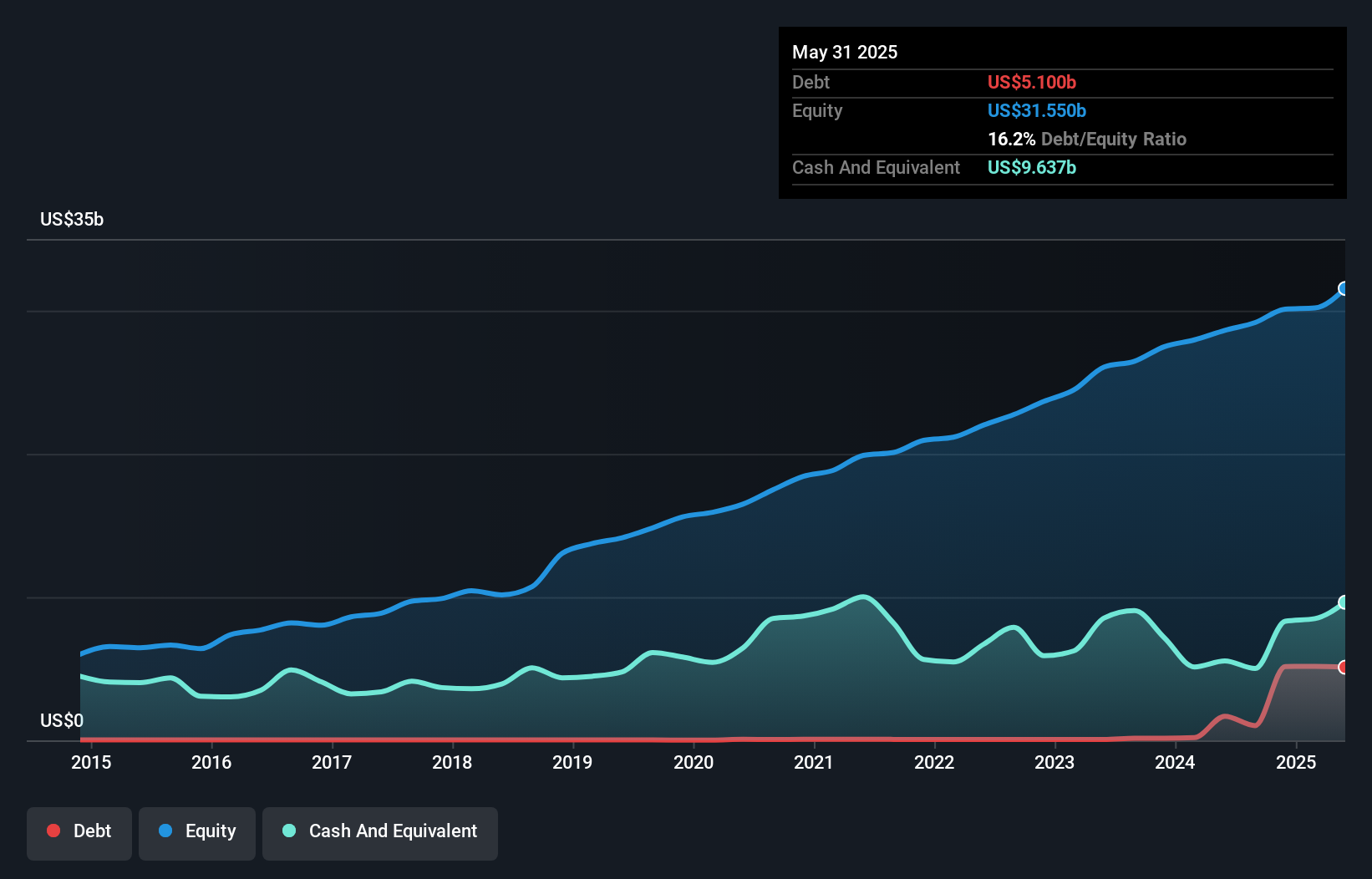Toggle the Cash And Equivalent legend button

coord(380,832)
